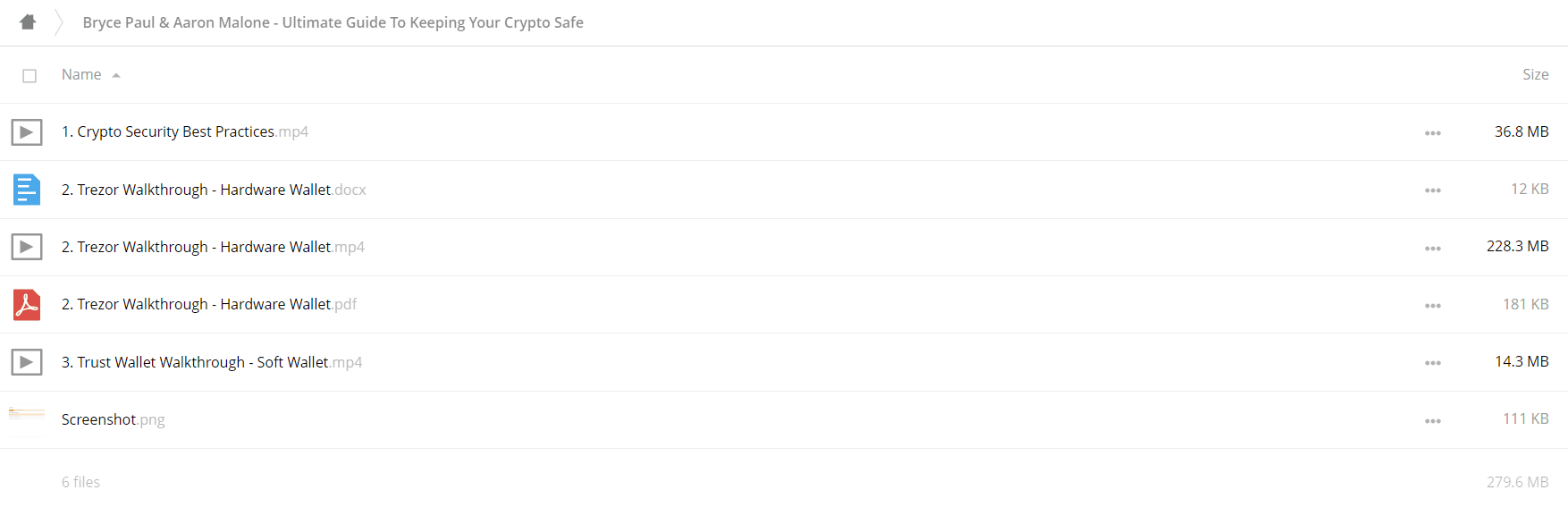The width and height of the screenshot is (1568, 507).
Task: Open the Trezor Walkthrough Hardware Wallet pdf file
Action: tap(209, 304)
